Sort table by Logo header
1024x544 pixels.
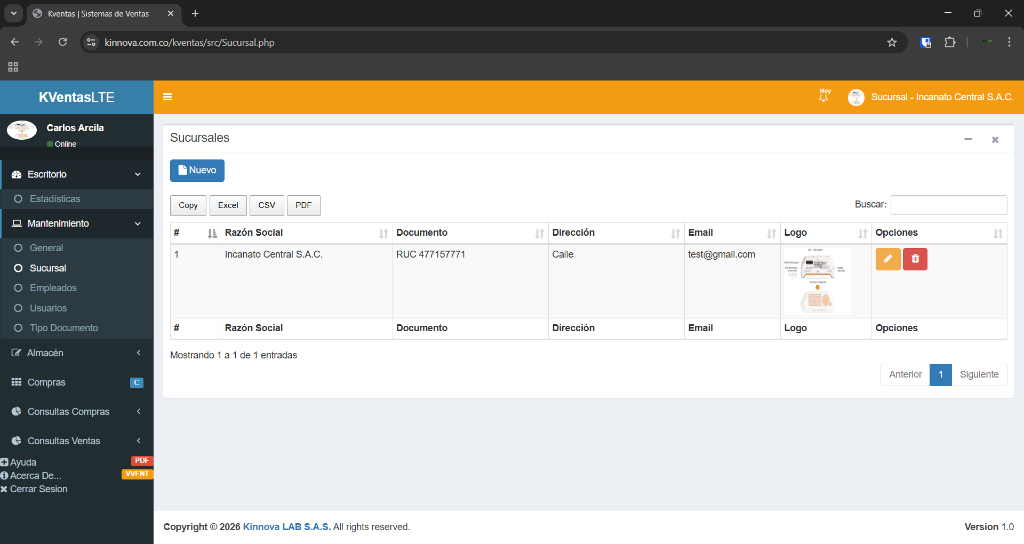[826, 233]
